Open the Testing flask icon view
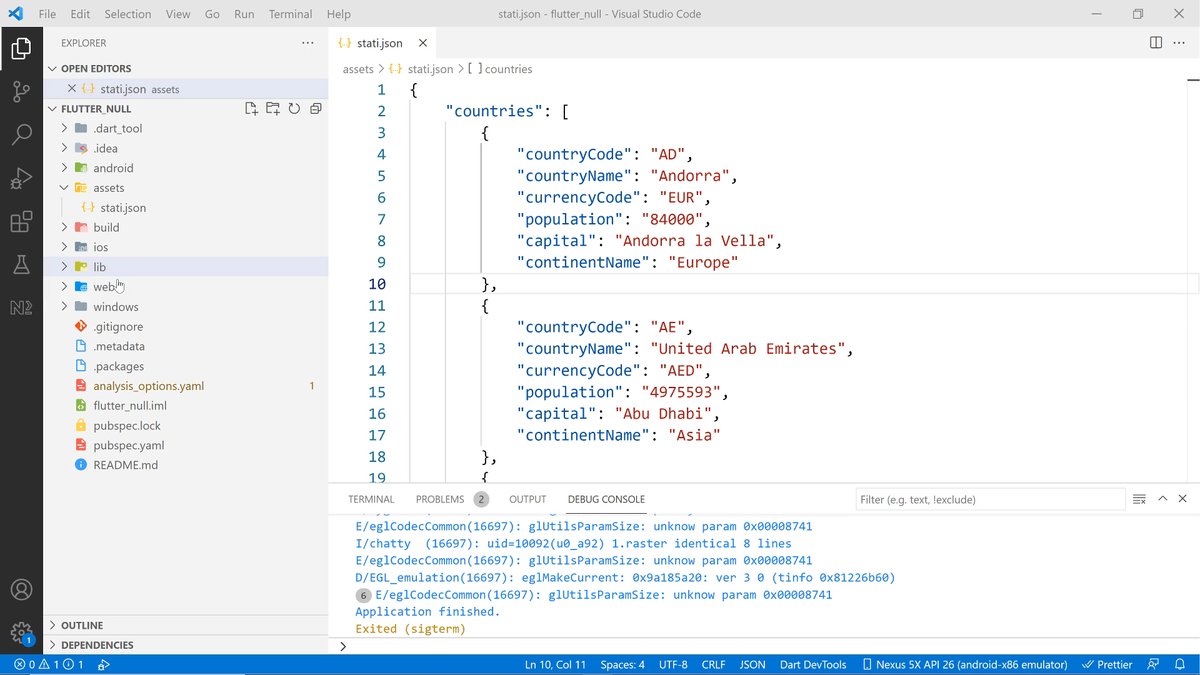Image resolution: width=1200 pixels, height=675 pixels. [x=21, y=265]
